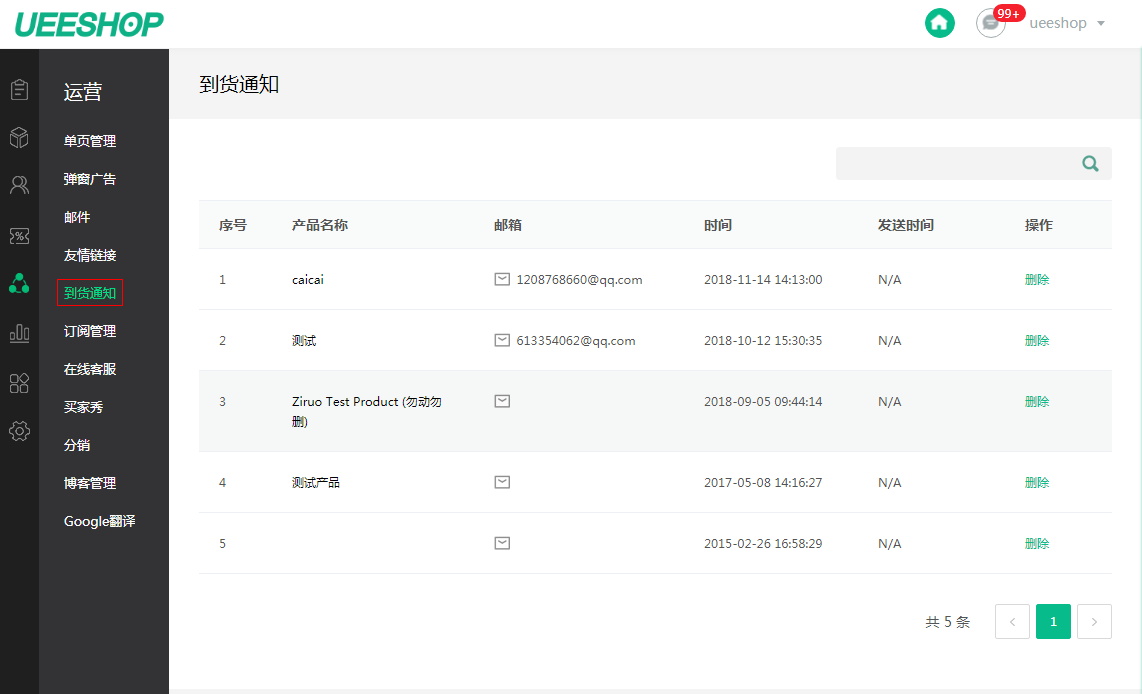Click the UEESHOP logo

click(x=89, y=24)
